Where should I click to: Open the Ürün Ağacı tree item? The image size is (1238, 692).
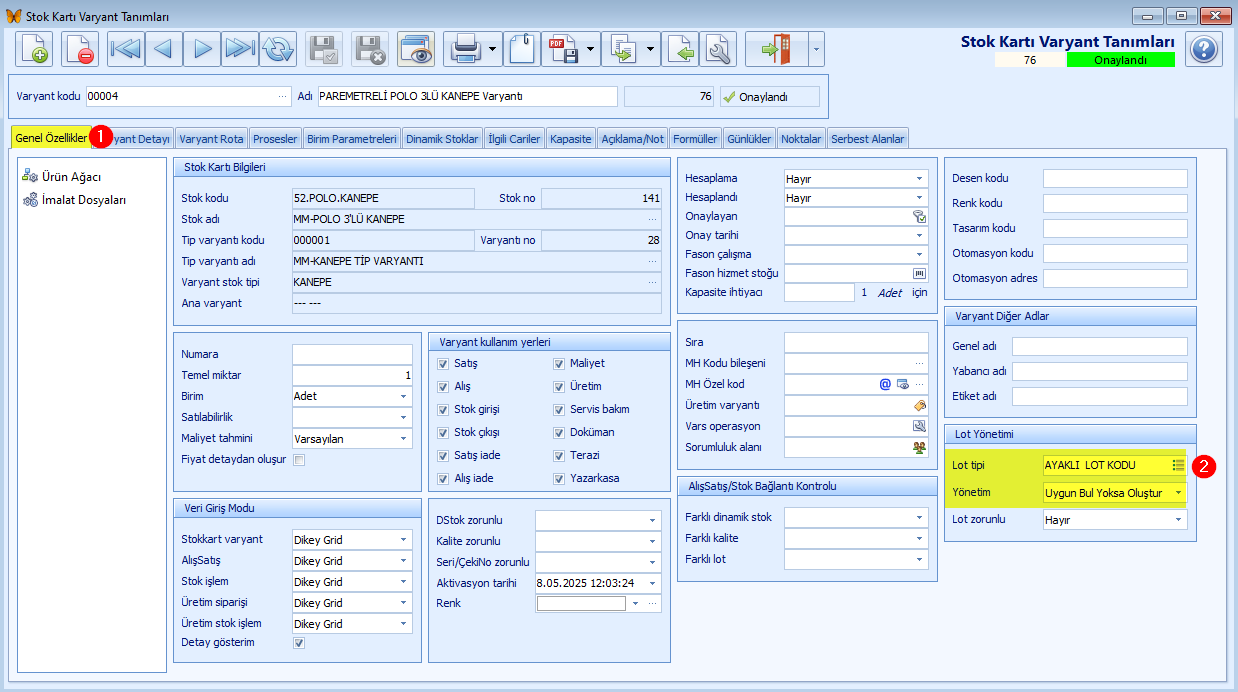[70, 177]
